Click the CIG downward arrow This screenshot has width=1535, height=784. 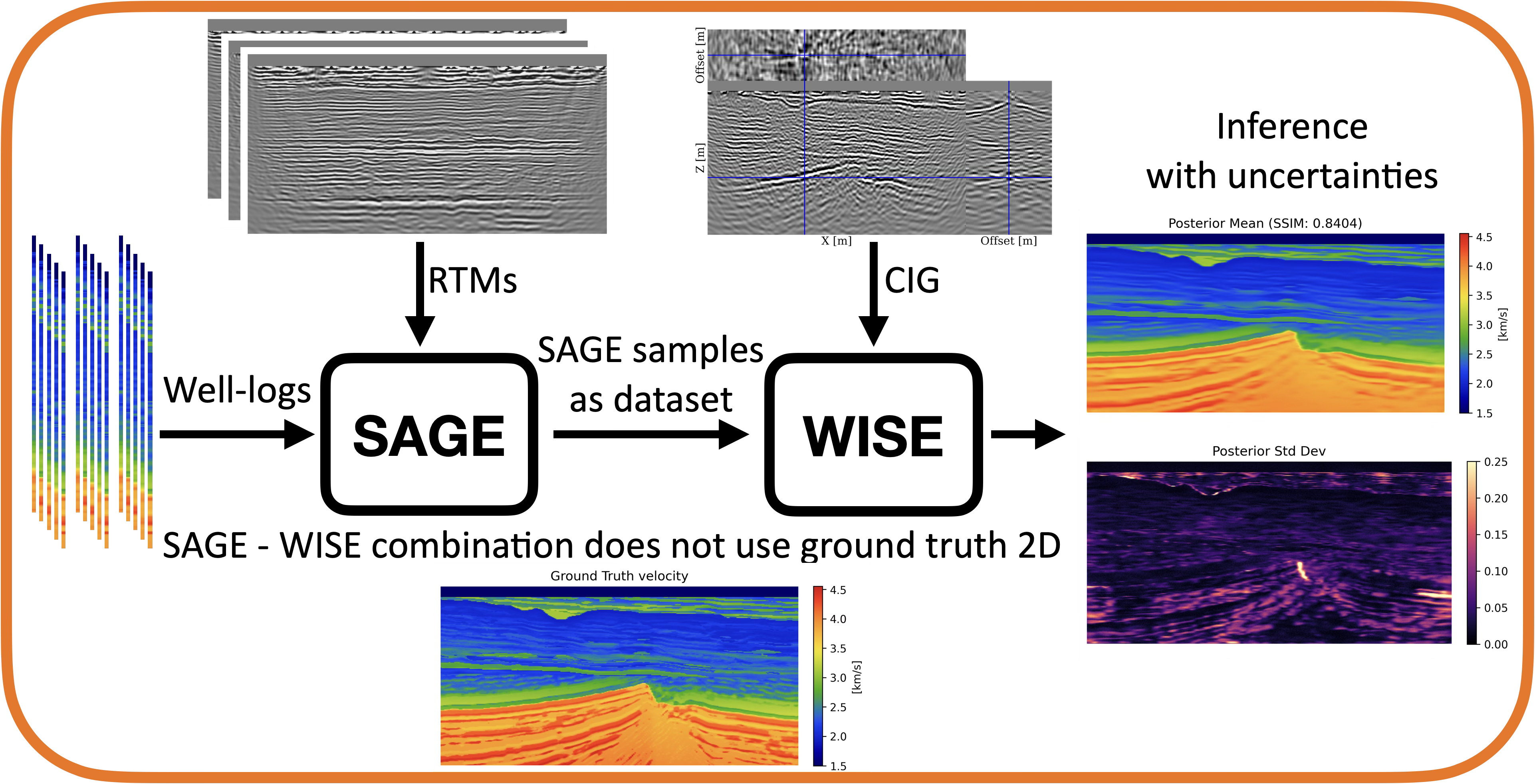pos(874,294)
